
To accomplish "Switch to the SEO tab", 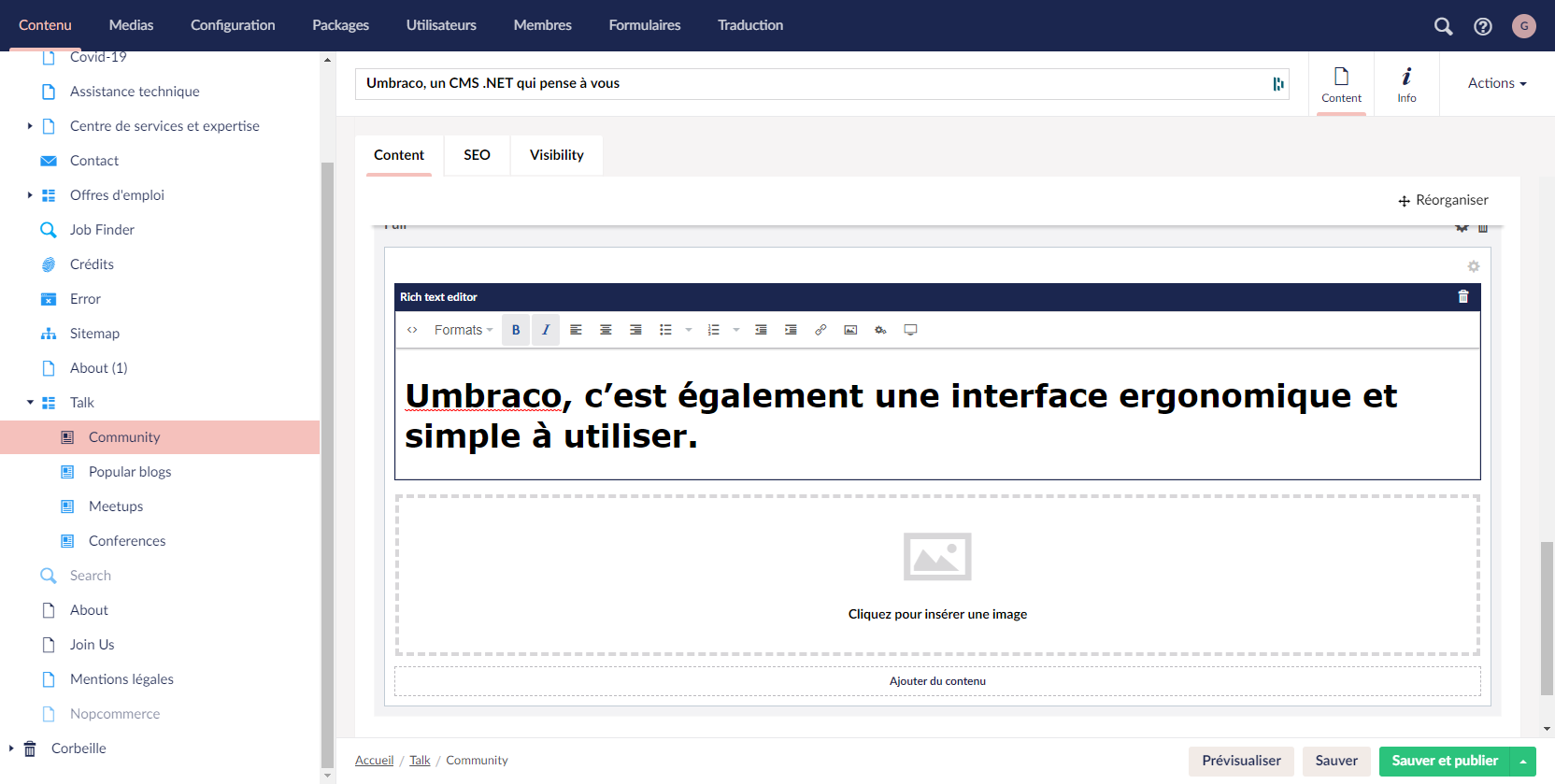I will [x=477, y=155].
